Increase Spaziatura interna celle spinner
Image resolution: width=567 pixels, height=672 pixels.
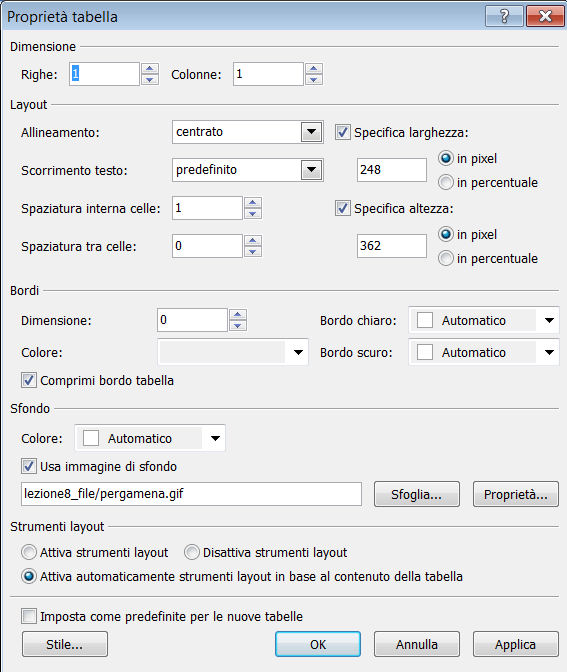(x=253, y=203)
